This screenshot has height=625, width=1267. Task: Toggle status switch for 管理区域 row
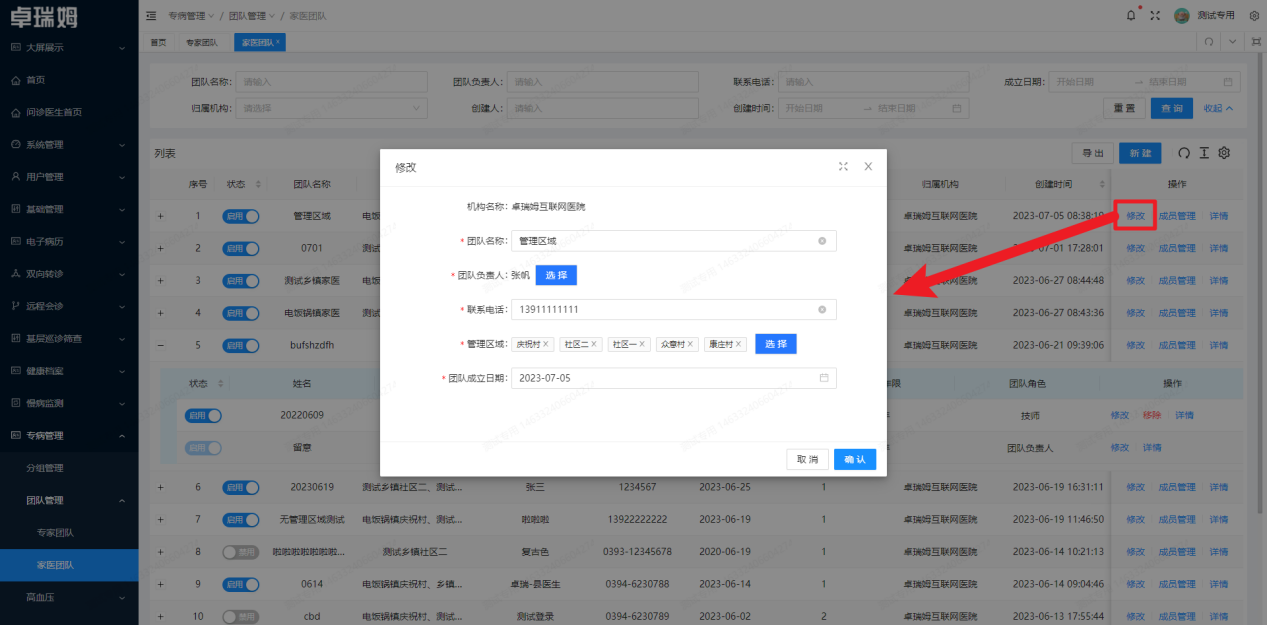coord(241,216)
